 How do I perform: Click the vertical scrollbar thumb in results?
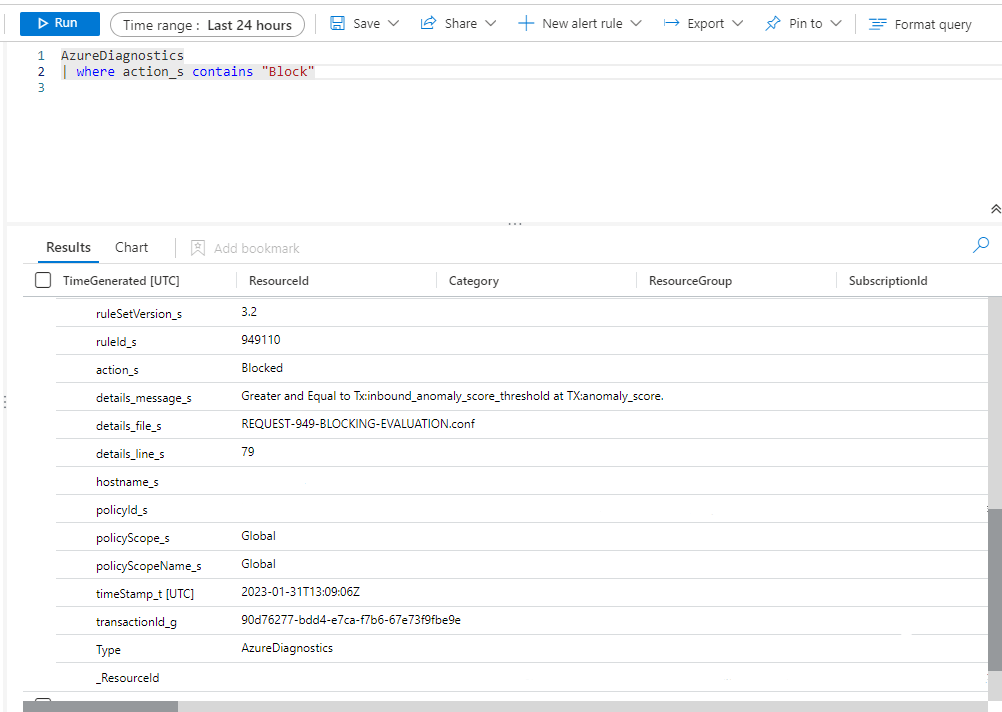click(x=994, y=590)
